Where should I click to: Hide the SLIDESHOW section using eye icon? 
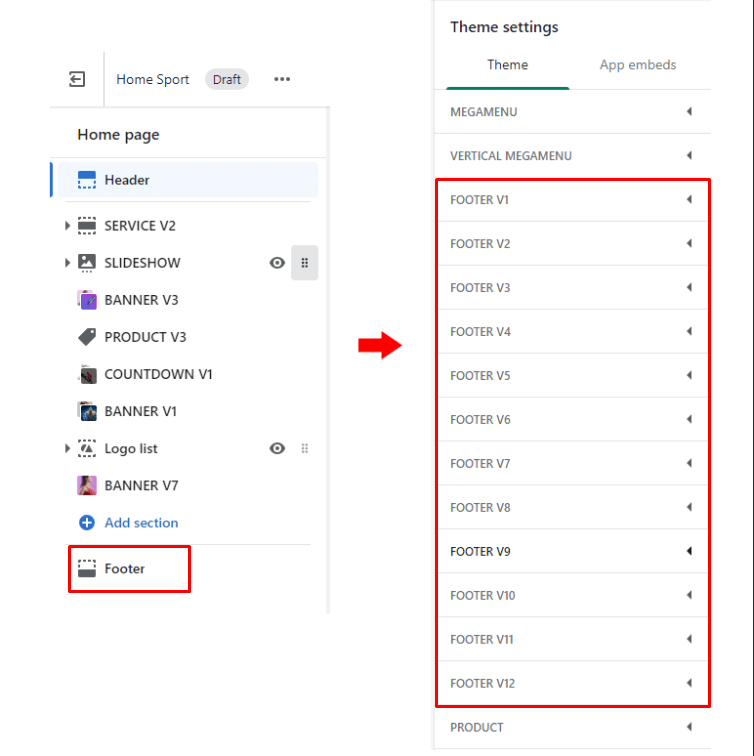[277, 263]
